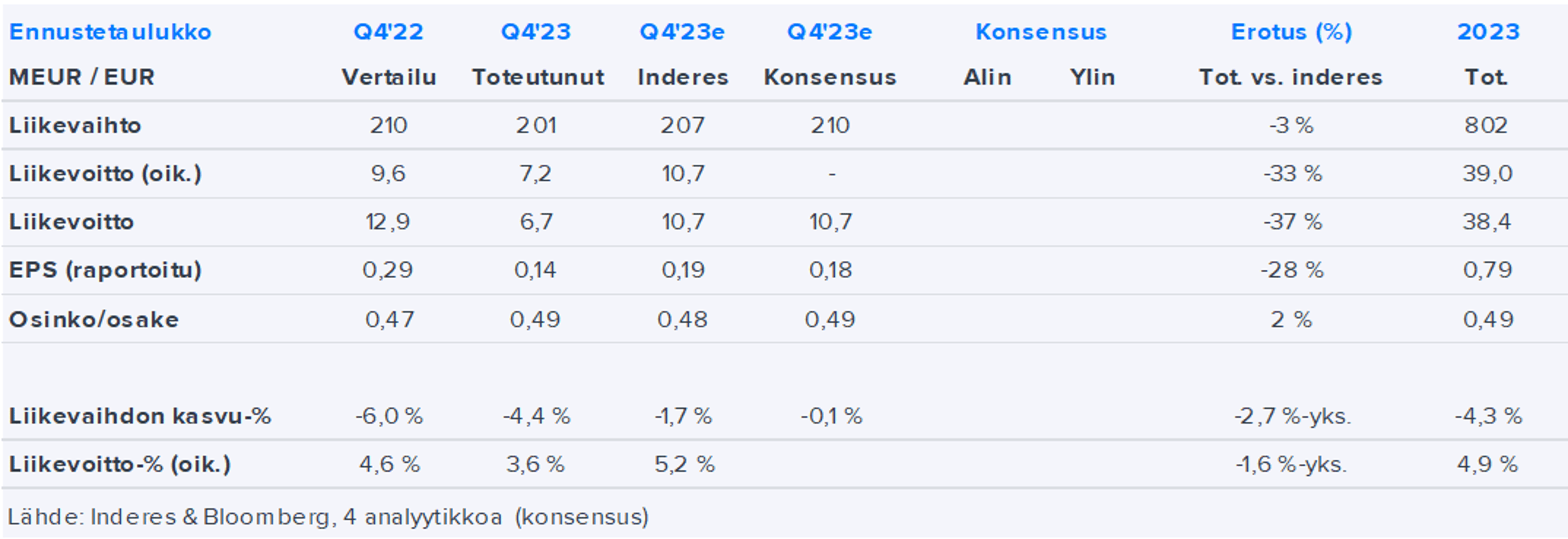This screenshot has width=1568, height=539.
Task: Select the Liikevaihto row label
Action: pos(75,125)
